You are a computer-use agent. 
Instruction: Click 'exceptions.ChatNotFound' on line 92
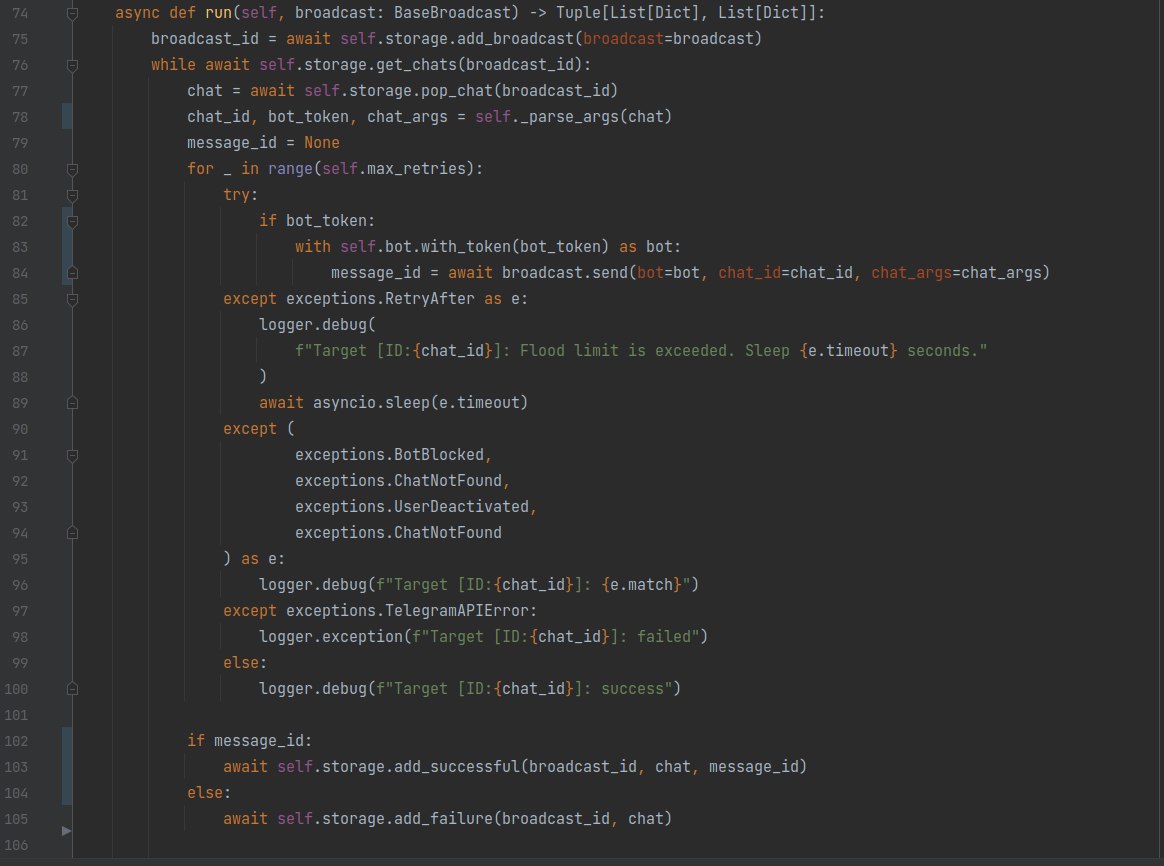click(399, 480)
